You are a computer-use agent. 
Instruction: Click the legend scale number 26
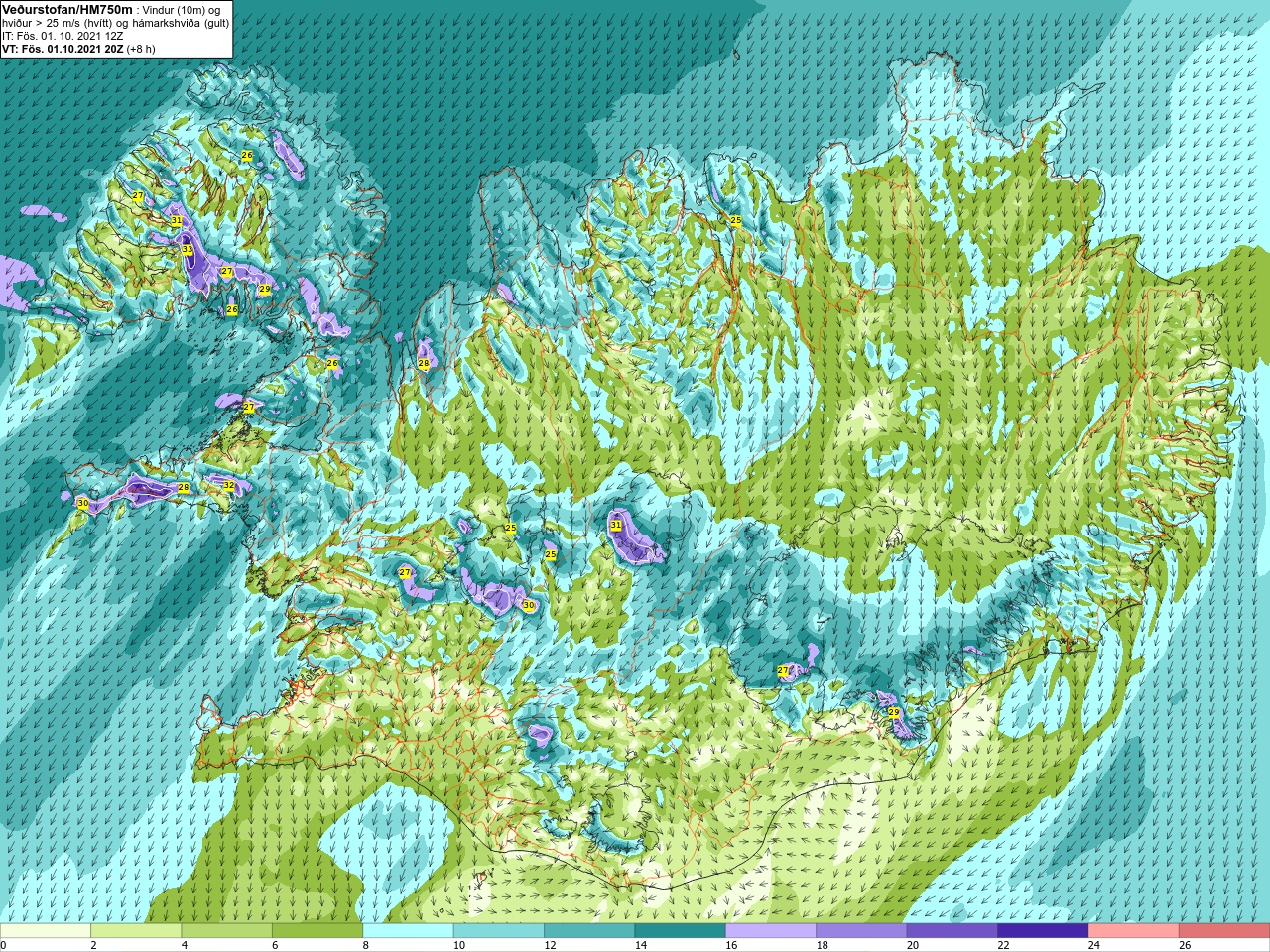point(1185,945)
